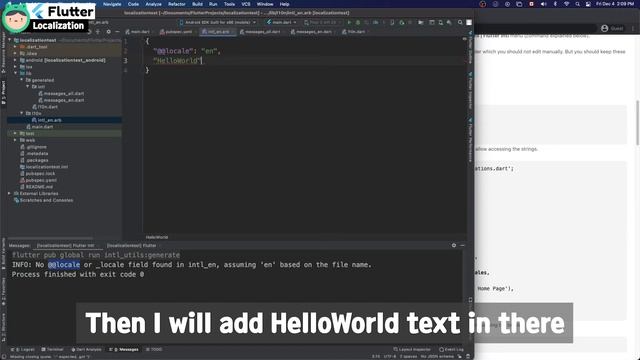Open Logcat tool window

tap(23, 350)
